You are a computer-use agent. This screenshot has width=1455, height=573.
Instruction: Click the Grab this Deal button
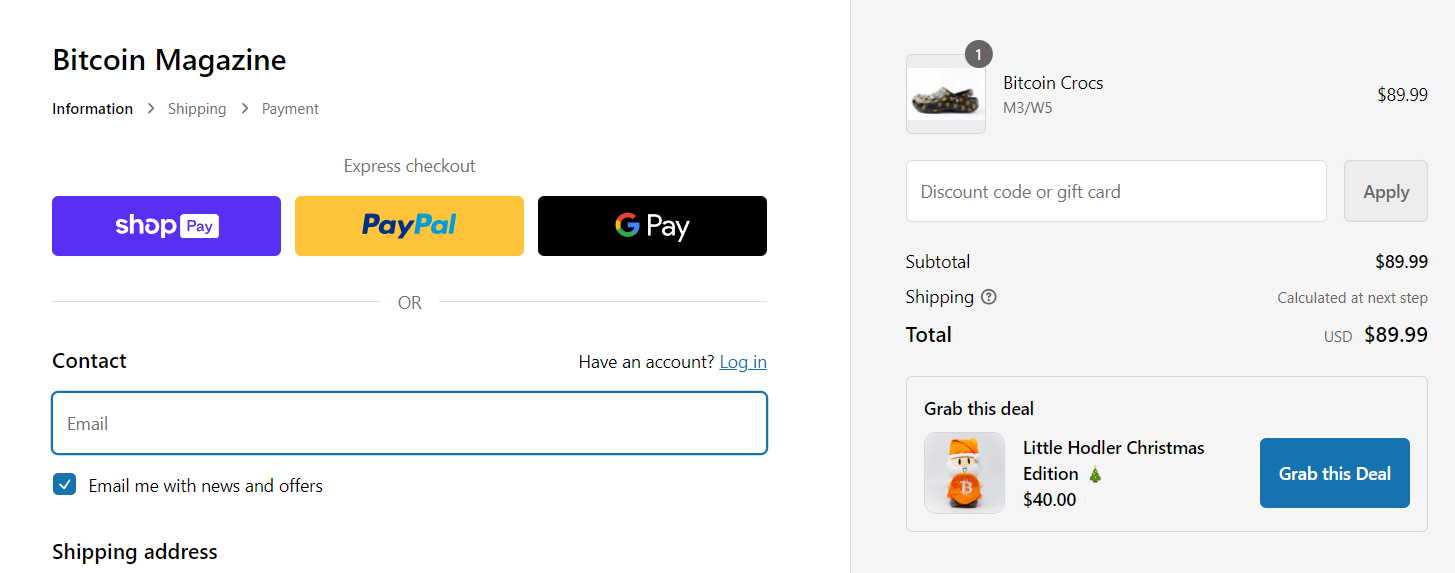(1334, 473)
